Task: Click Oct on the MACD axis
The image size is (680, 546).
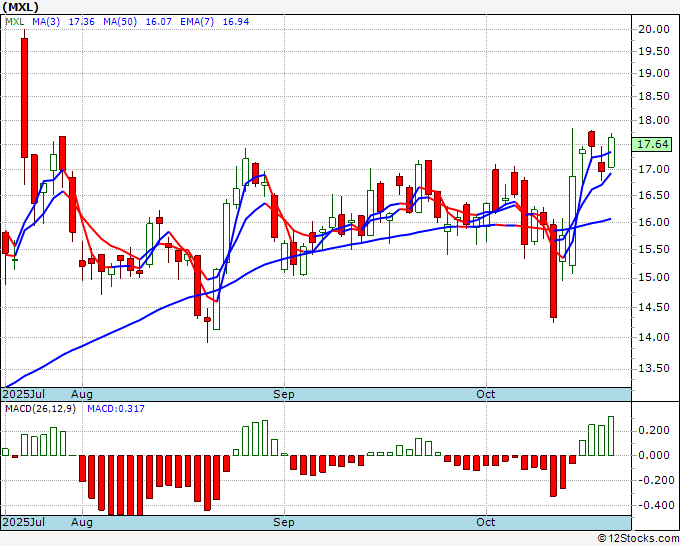Action: 486,522
